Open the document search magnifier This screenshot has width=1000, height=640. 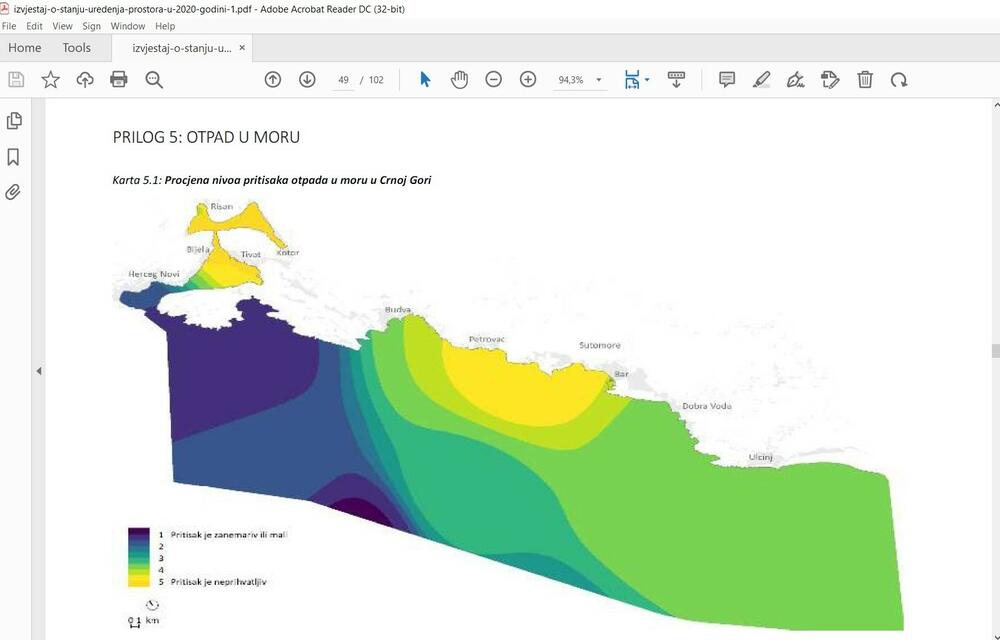pos(152,79)
